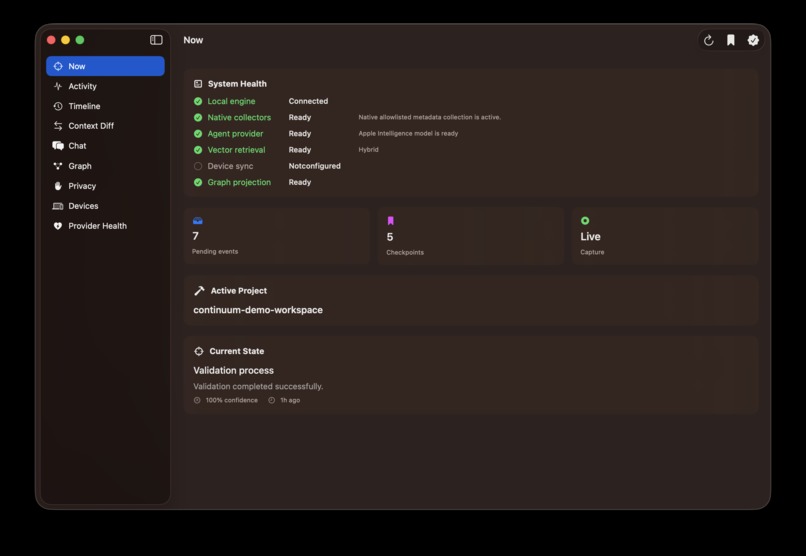Click the Live status text

590,237
